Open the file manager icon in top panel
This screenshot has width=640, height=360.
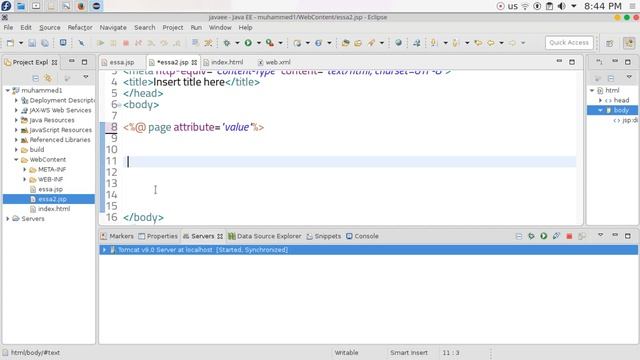(20, 6)
